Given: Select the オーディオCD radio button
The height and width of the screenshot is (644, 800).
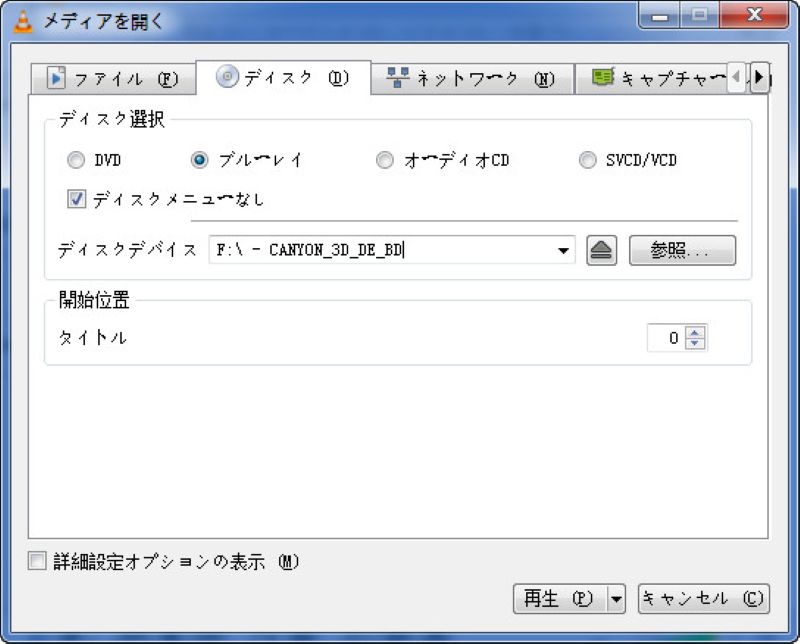Looking at the screenshot, I should click(x=384, y=160).
